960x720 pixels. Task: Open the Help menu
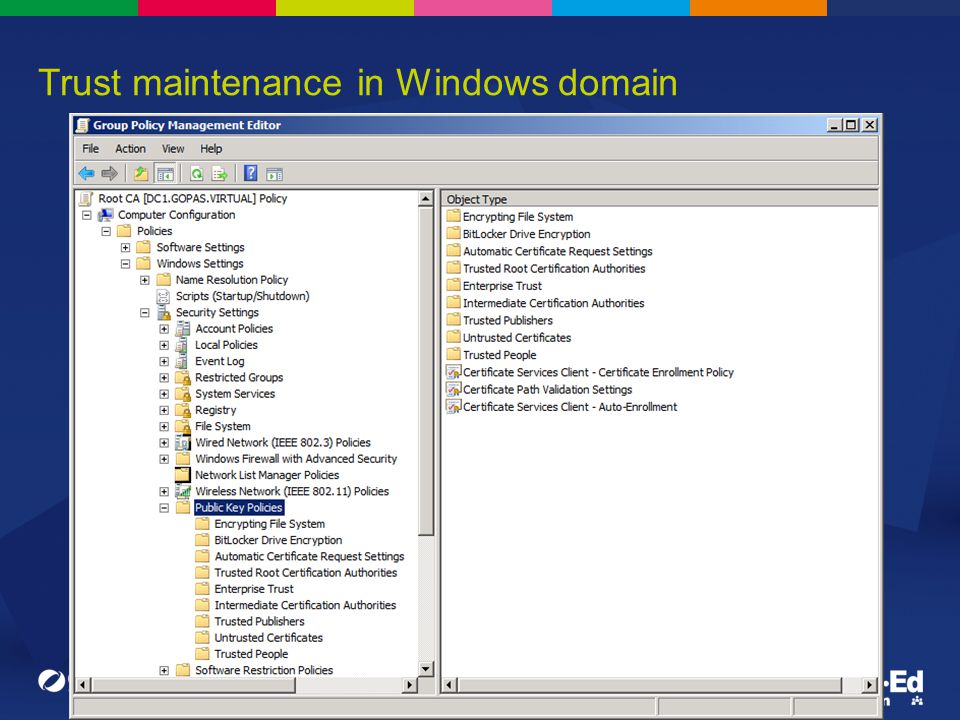pos(211,149)
